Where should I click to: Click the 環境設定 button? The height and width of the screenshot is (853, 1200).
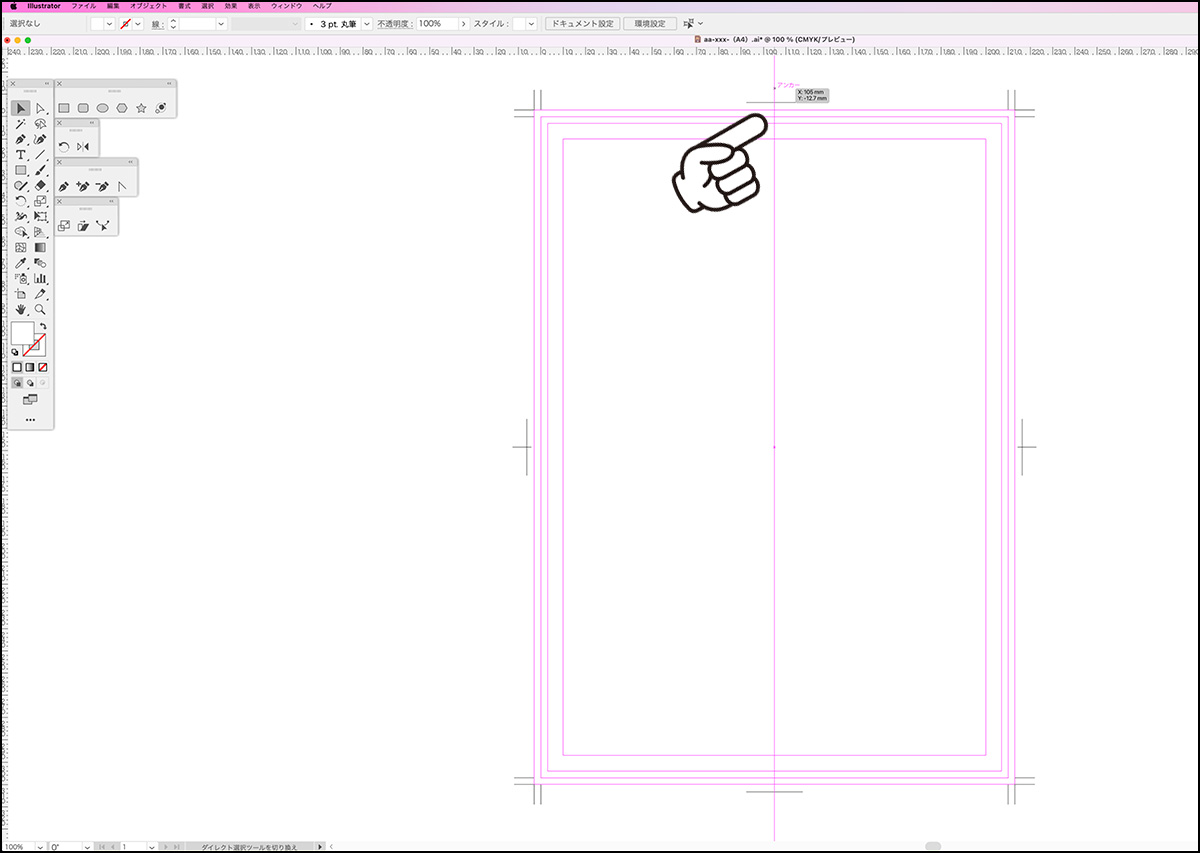pos(650,23)
